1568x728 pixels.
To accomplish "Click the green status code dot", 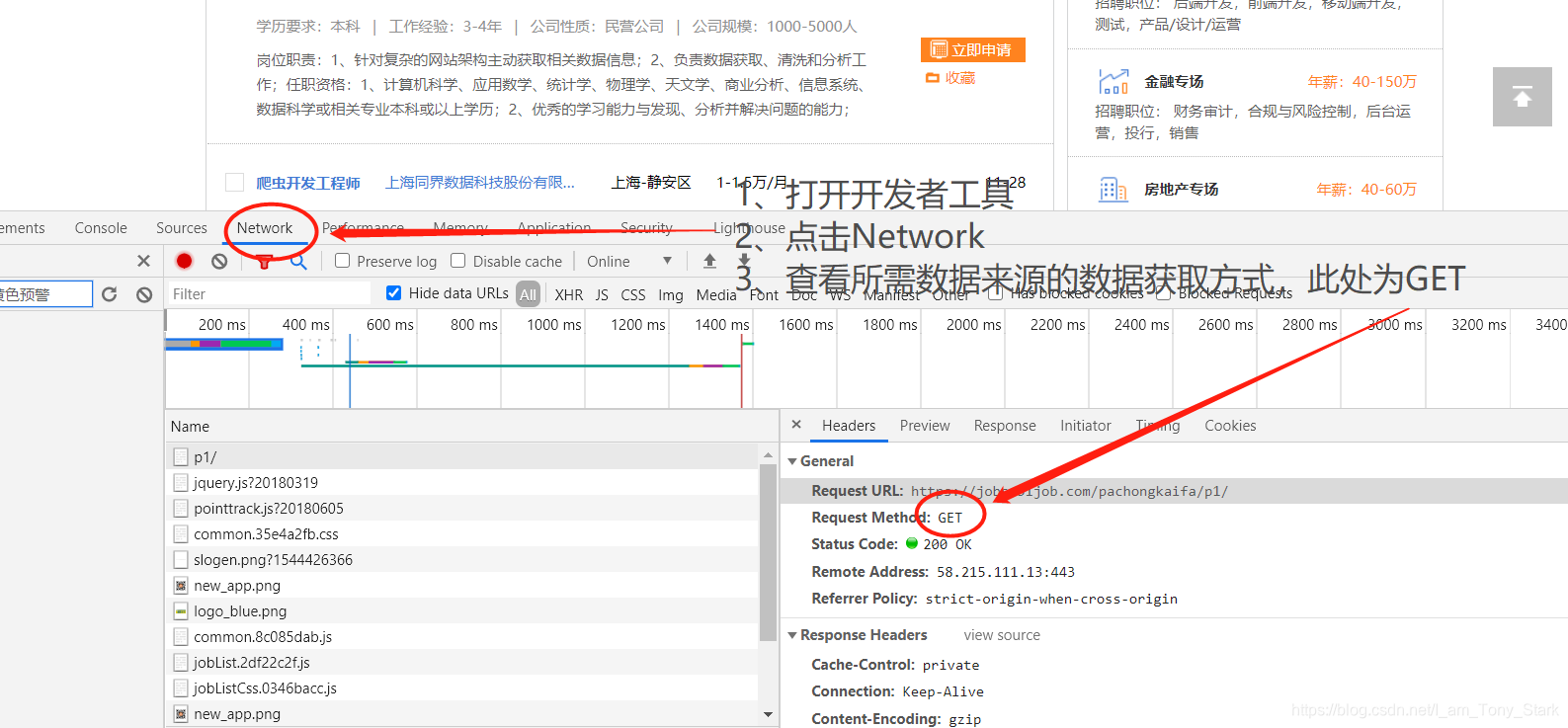I will click(x=912, y=543).
